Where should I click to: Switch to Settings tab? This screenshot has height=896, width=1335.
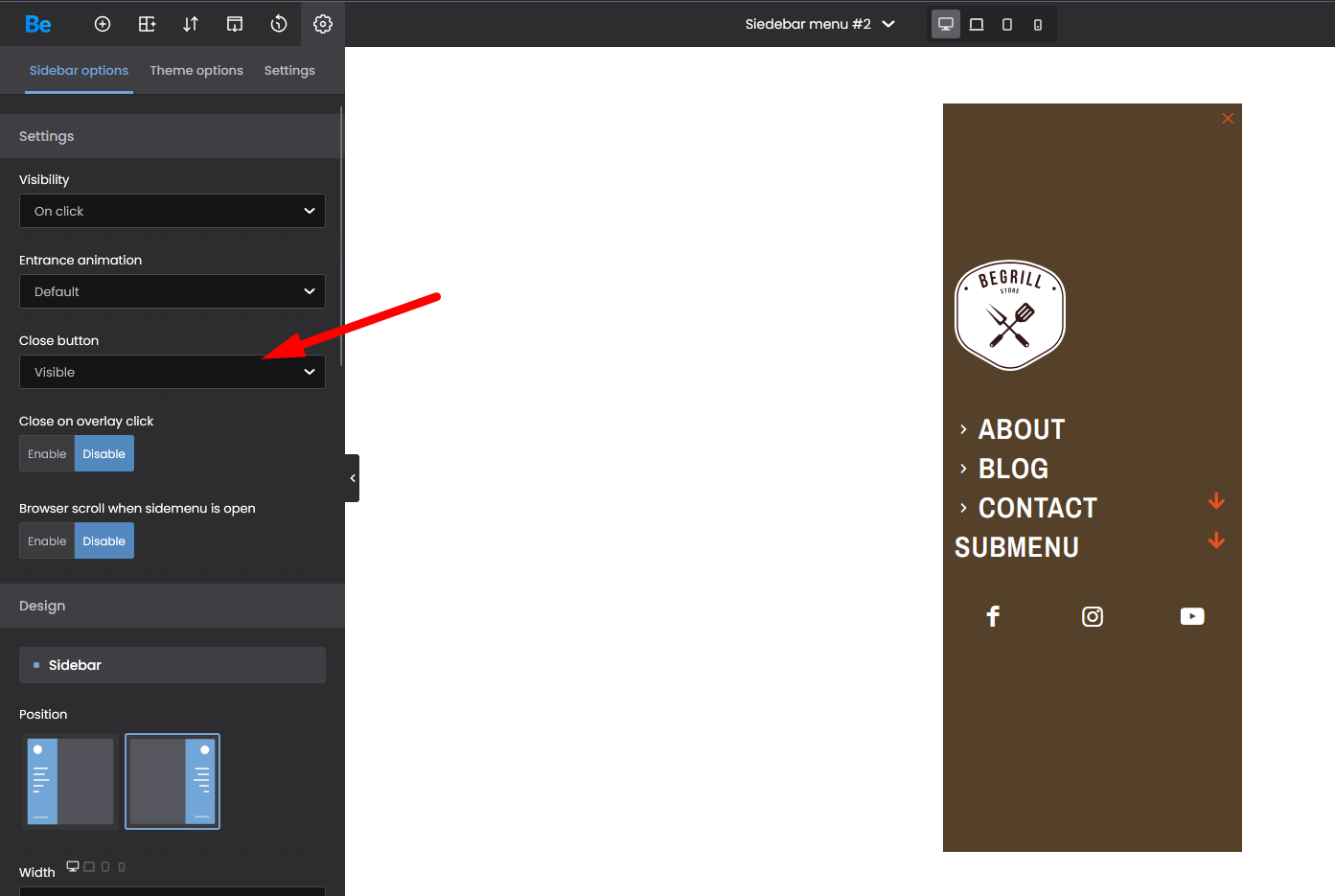point(289,71)
